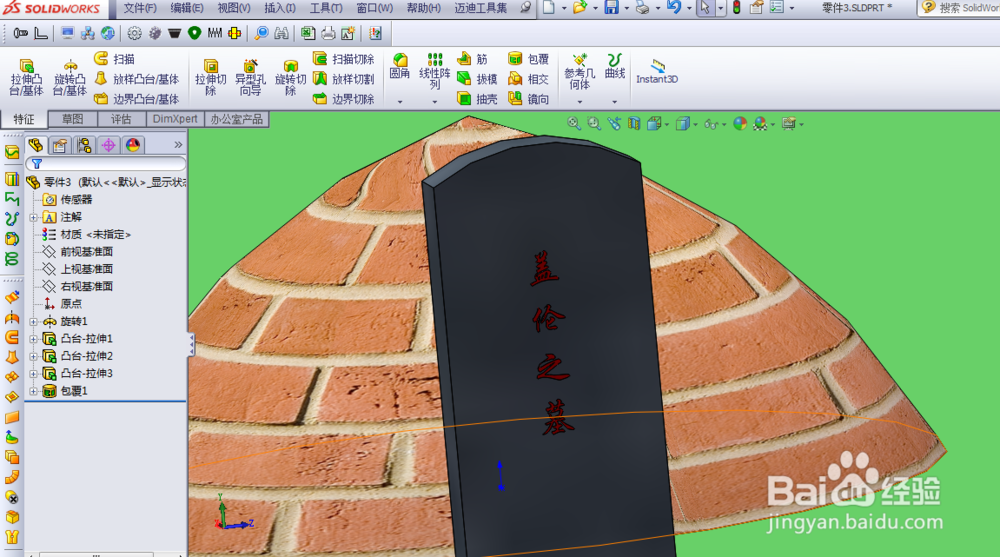Select the 包覆 wrap feature
The height and width of the screenshot is (557, 1000).
pos(529,59)
